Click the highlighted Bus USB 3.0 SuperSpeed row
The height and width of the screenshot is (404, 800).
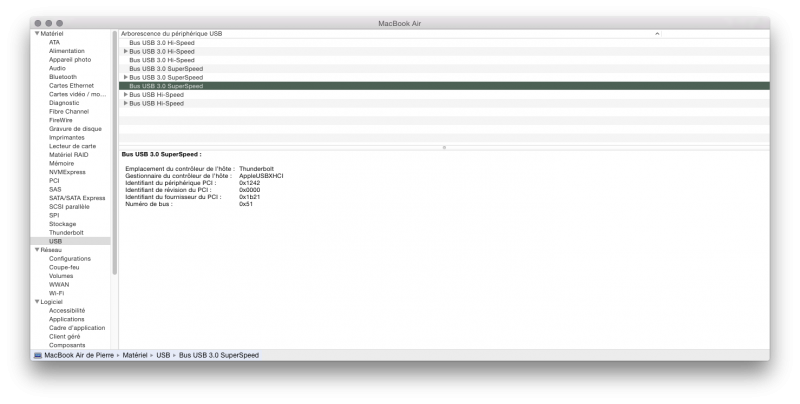tap(444, 86)
